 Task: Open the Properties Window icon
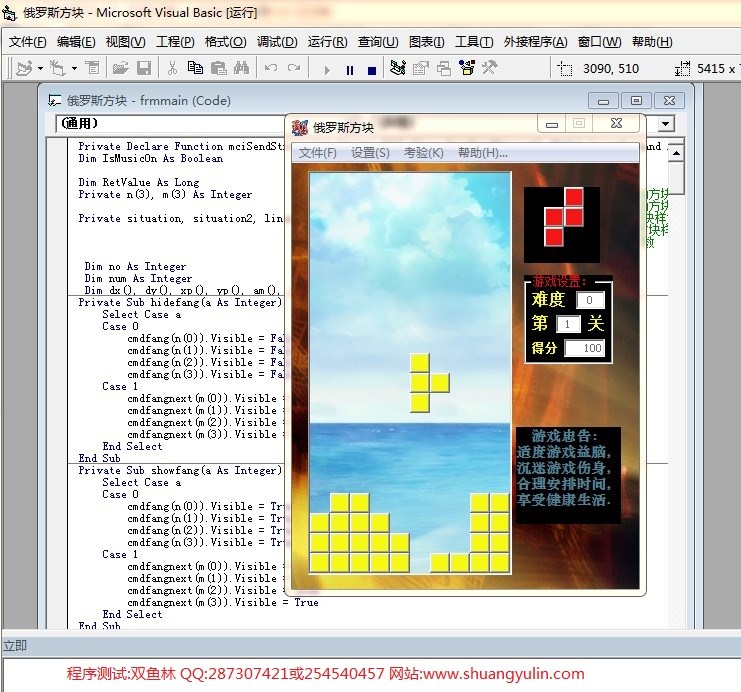click(421, 69)
